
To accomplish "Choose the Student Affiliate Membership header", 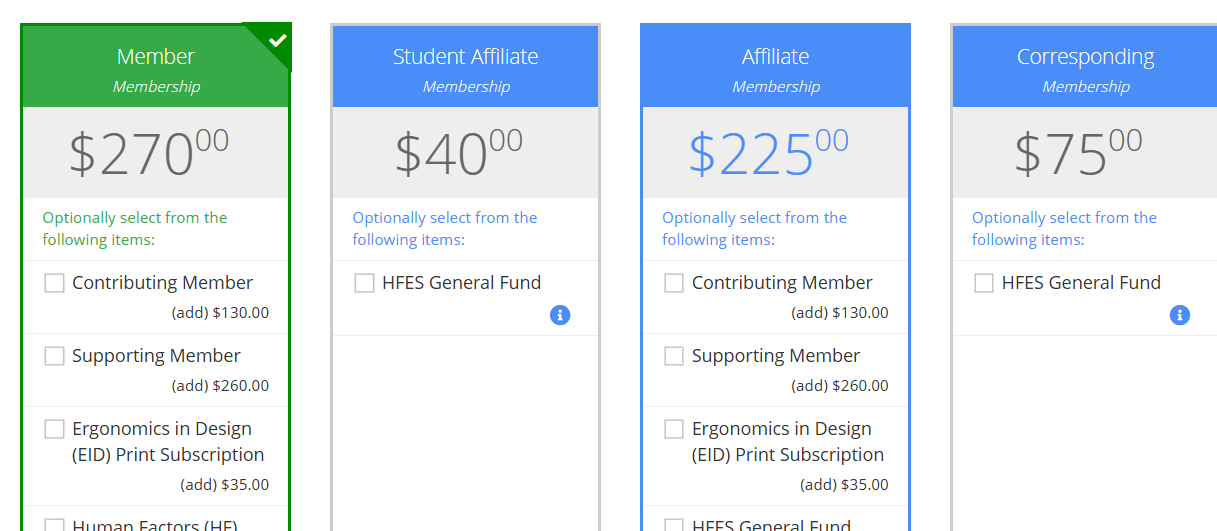I will (465, 68).
